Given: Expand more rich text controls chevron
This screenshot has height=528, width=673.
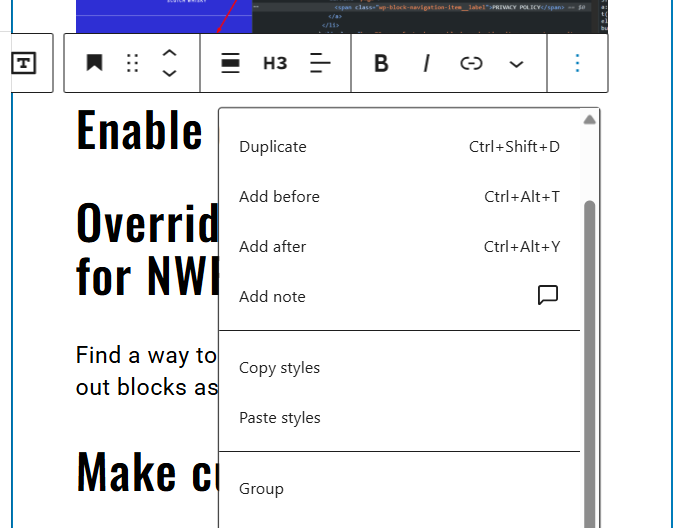Looking at the screenshot, I should coord(516,63).
